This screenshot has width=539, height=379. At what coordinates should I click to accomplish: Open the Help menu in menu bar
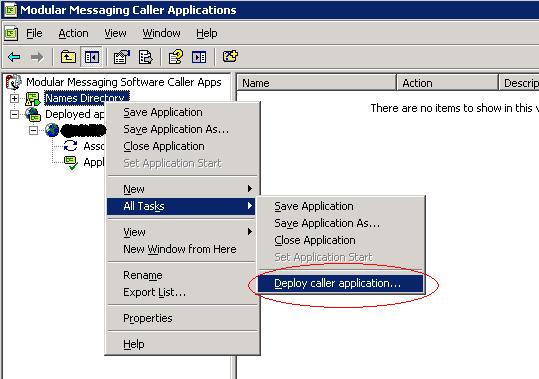pos(207,33)
